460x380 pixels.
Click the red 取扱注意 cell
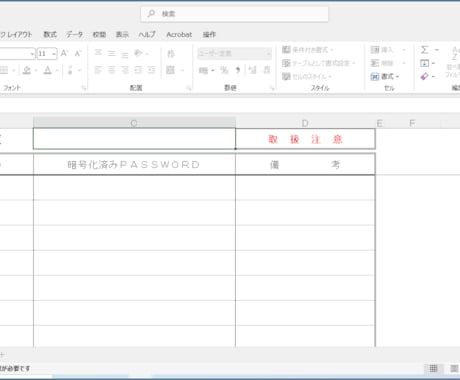[x=305, y=139]
